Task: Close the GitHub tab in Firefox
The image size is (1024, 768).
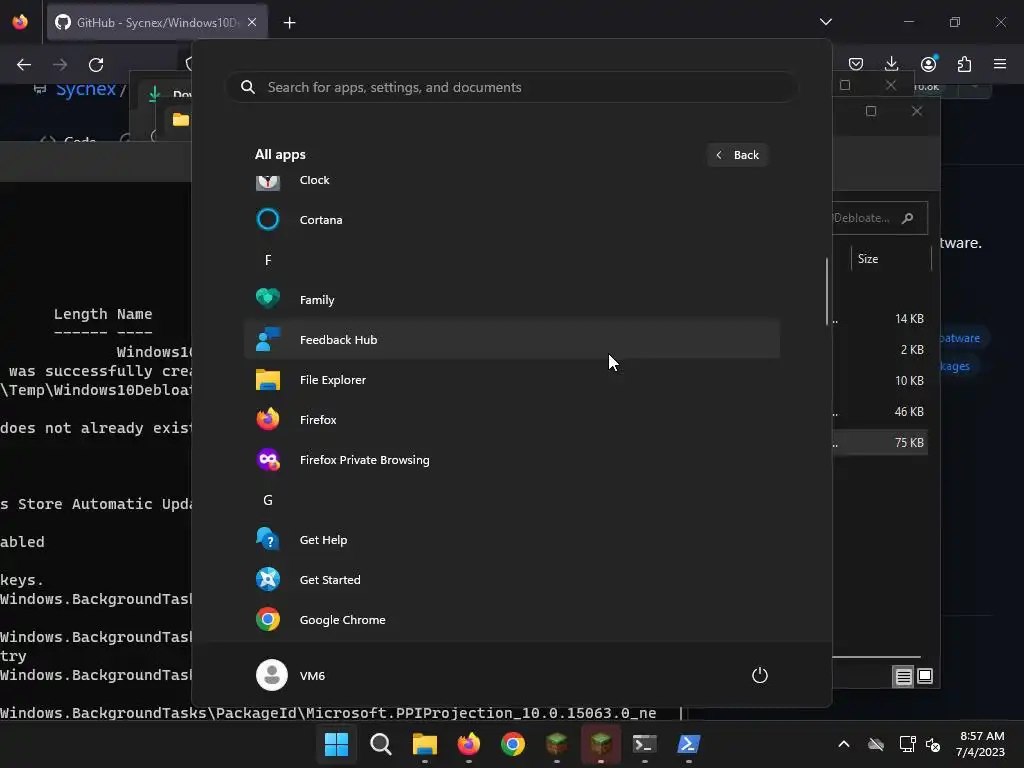Action: point(252,22)
